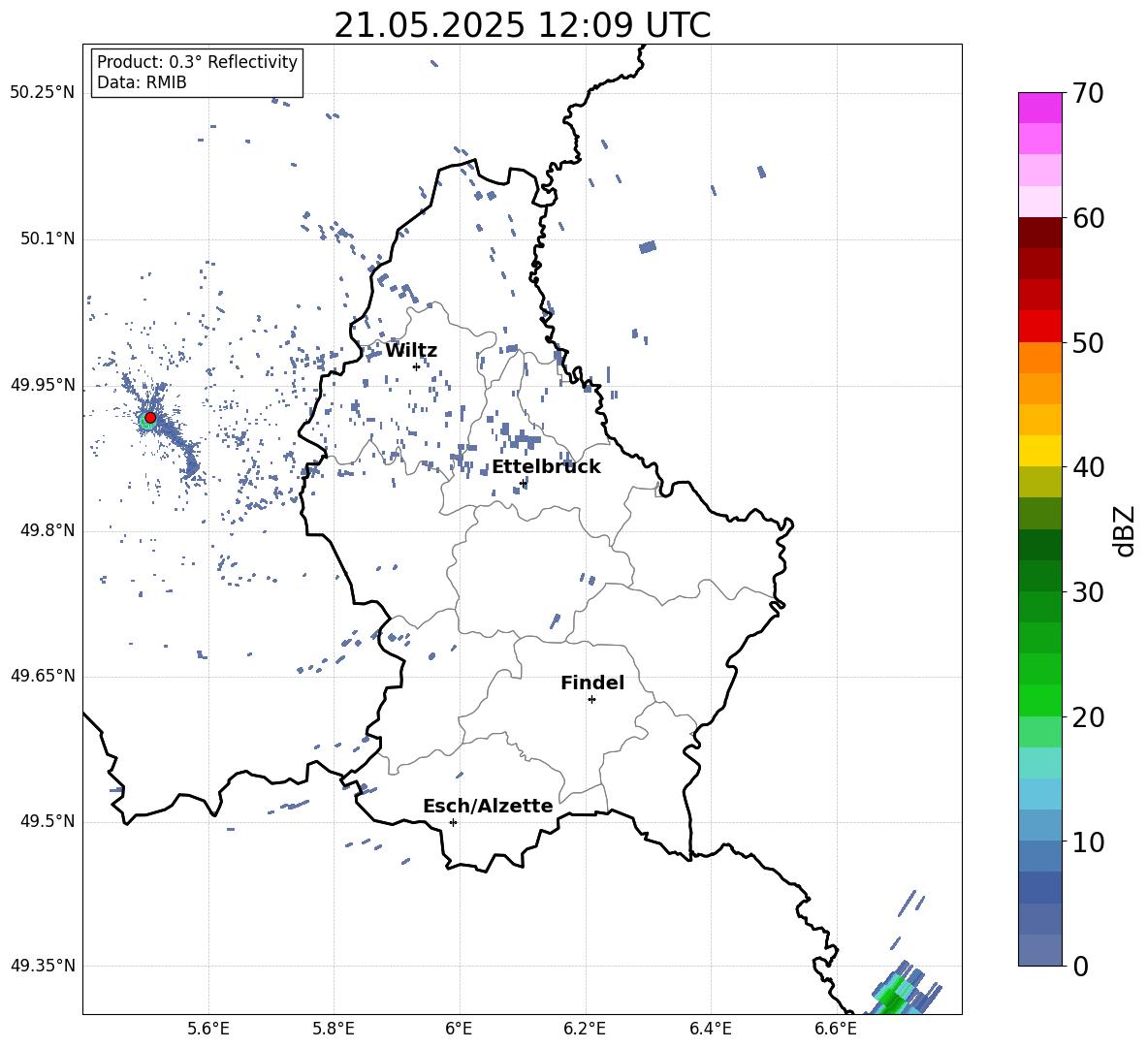Click the 5.6°E longitude label
The image size is (1148, 1048).
point(208,1029)
